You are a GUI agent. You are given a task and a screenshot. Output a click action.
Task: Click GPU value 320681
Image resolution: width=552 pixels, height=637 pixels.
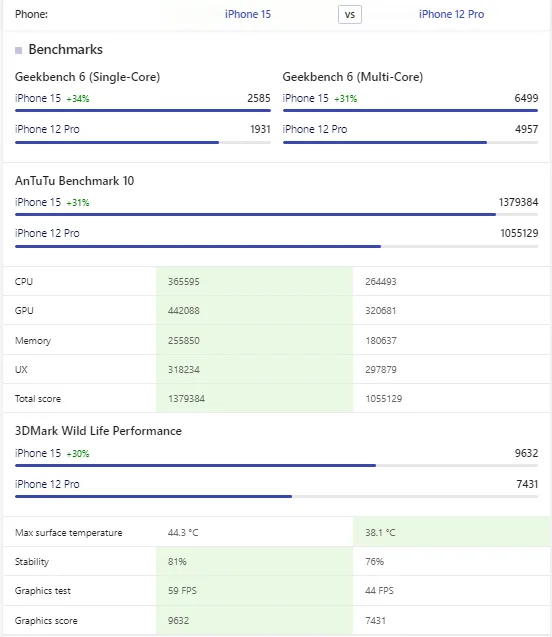click(x=381, y=311)
